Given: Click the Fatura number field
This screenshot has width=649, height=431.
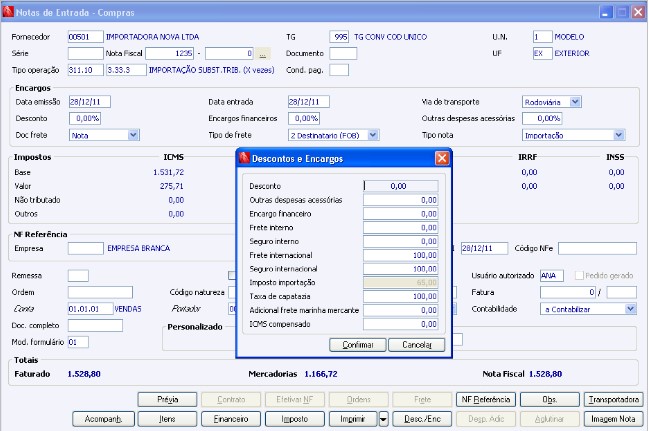Looking at the screenshot, I should (568, 292).
